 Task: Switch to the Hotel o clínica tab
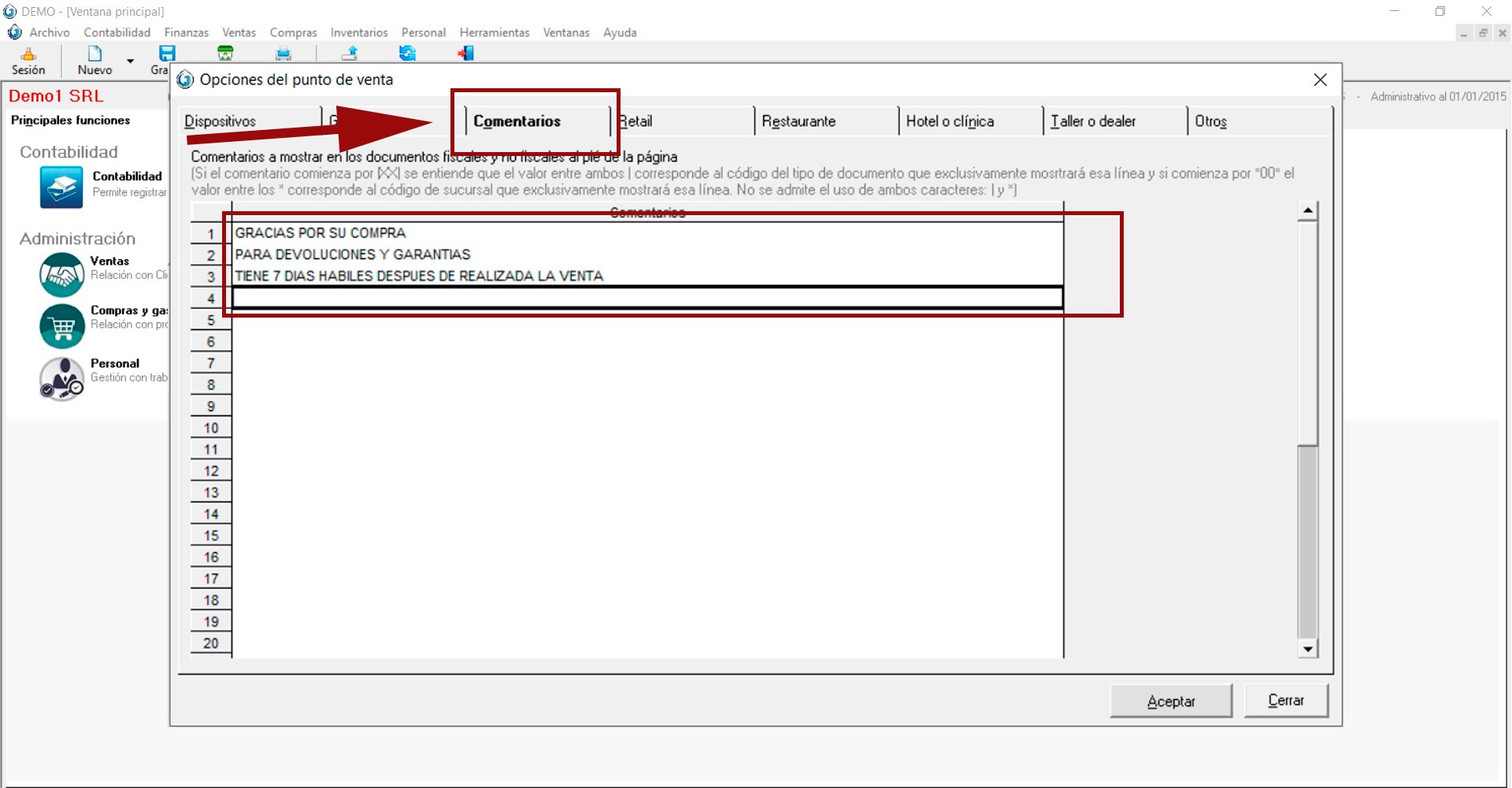click(x=950, y=121)
